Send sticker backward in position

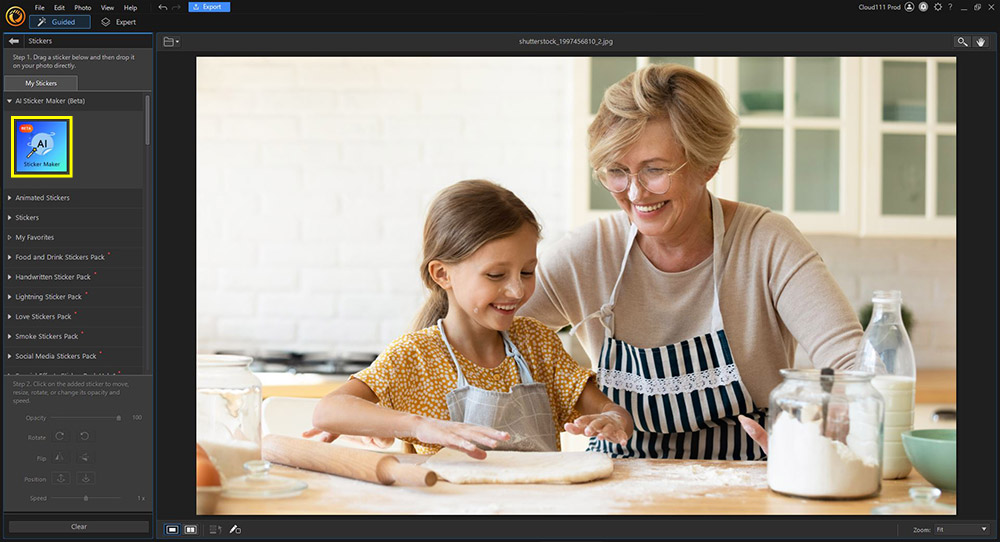[x=86, y=478]
